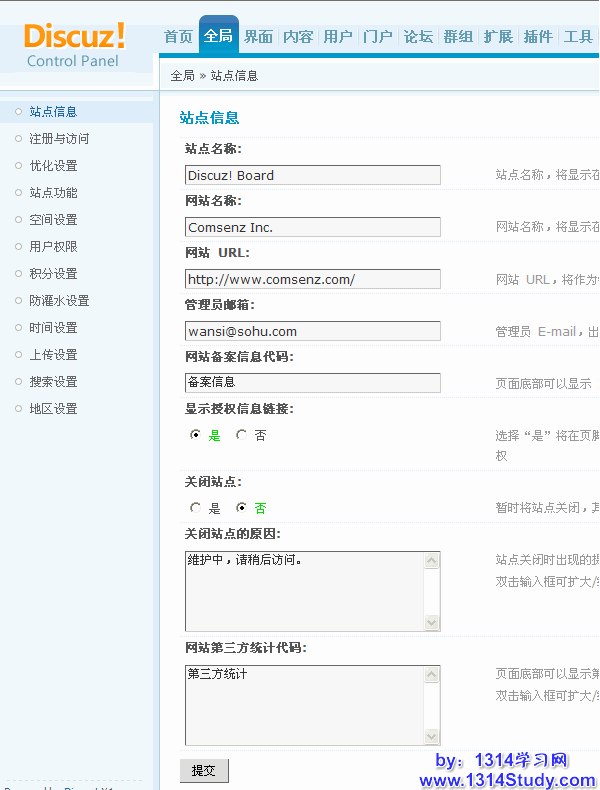Screen dimensions: 600x790
Task: Select 防灌水设置 from the left menu
Action: pos(59,301)
